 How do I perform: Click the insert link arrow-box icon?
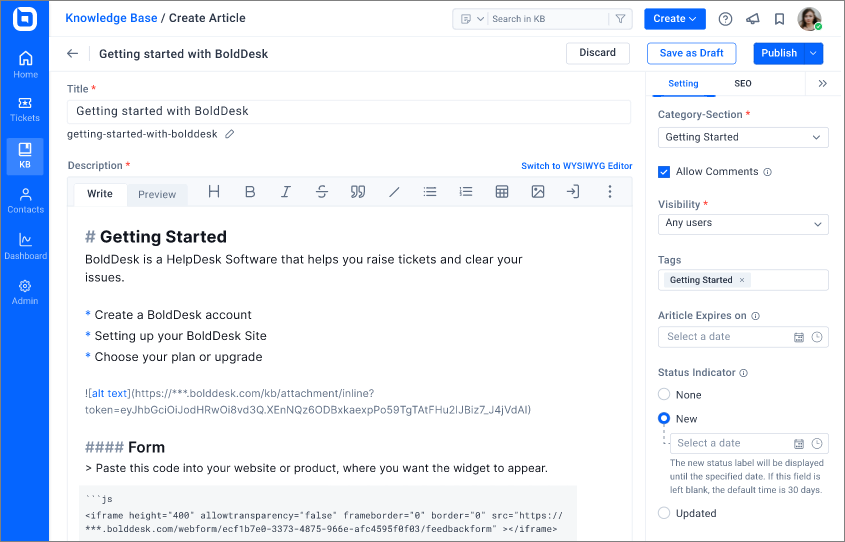click(x=573, y=192)
